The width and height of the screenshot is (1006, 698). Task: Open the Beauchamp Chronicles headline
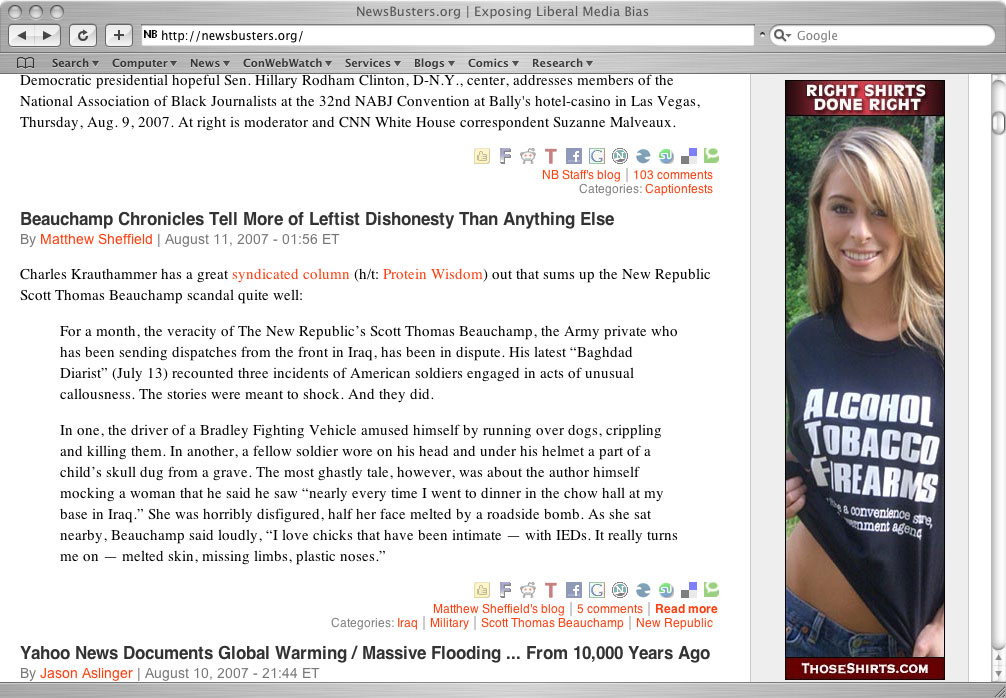point(317,219)
